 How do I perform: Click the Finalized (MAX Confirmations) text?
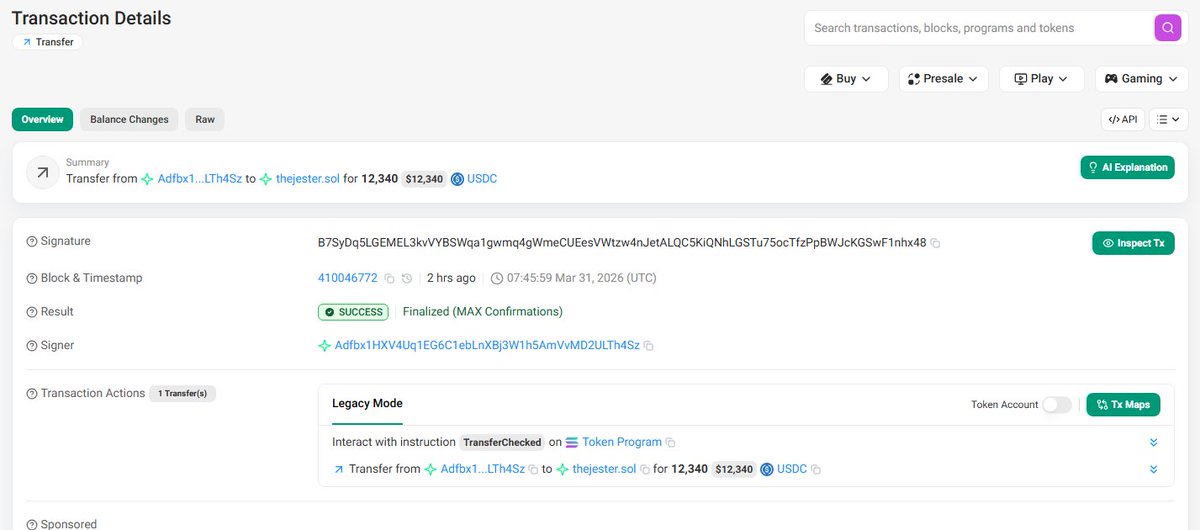[483, 312]
